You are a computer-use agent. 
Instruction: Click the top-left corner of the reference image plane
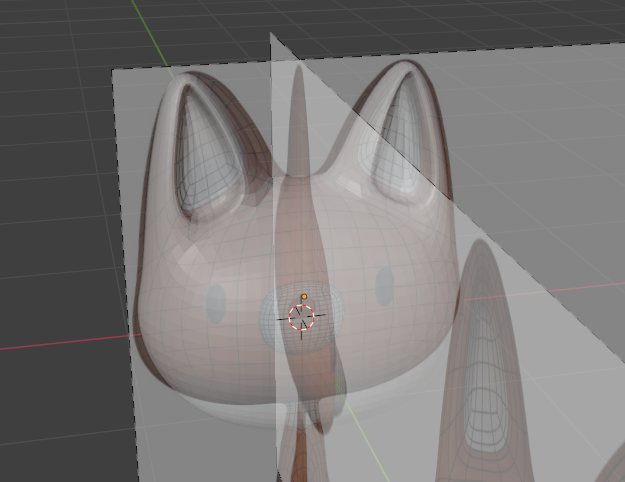pyautogui.click(x=114, y=70)
